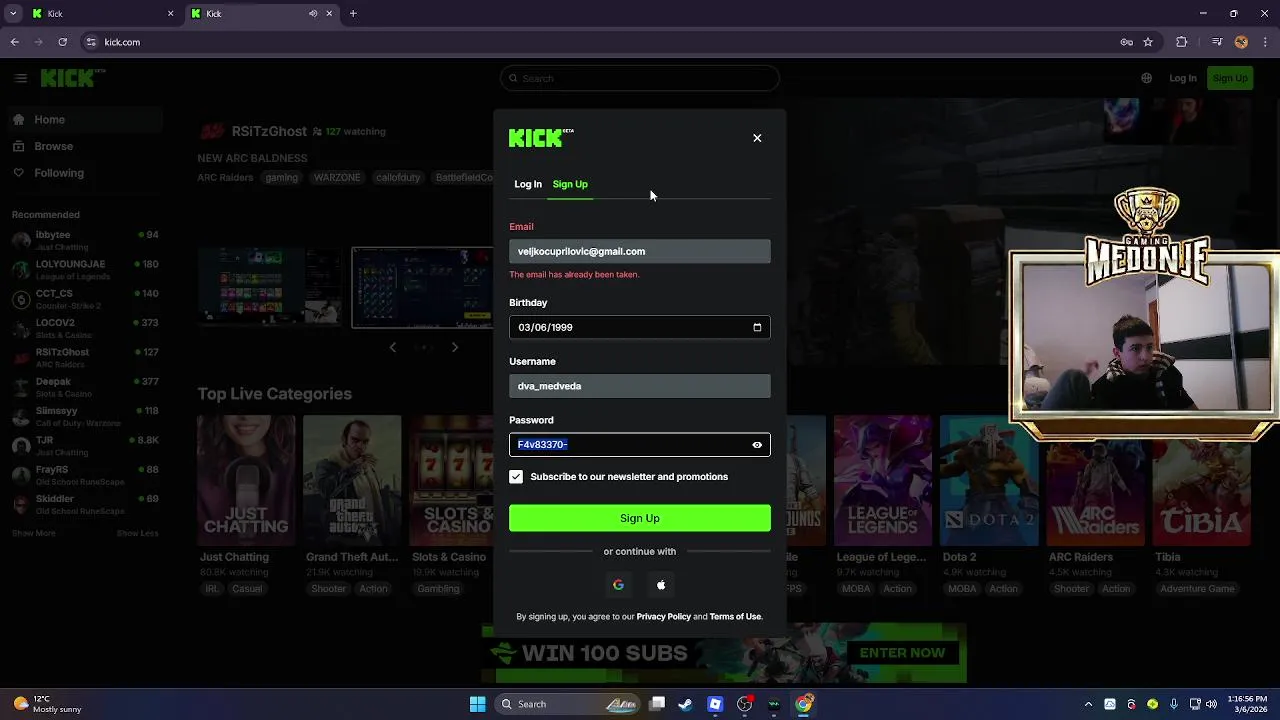Image resolution: width=1280 pixels, height=720 pixels.
Task: Open the Terms of Use link
Action: tap(735, 617)
